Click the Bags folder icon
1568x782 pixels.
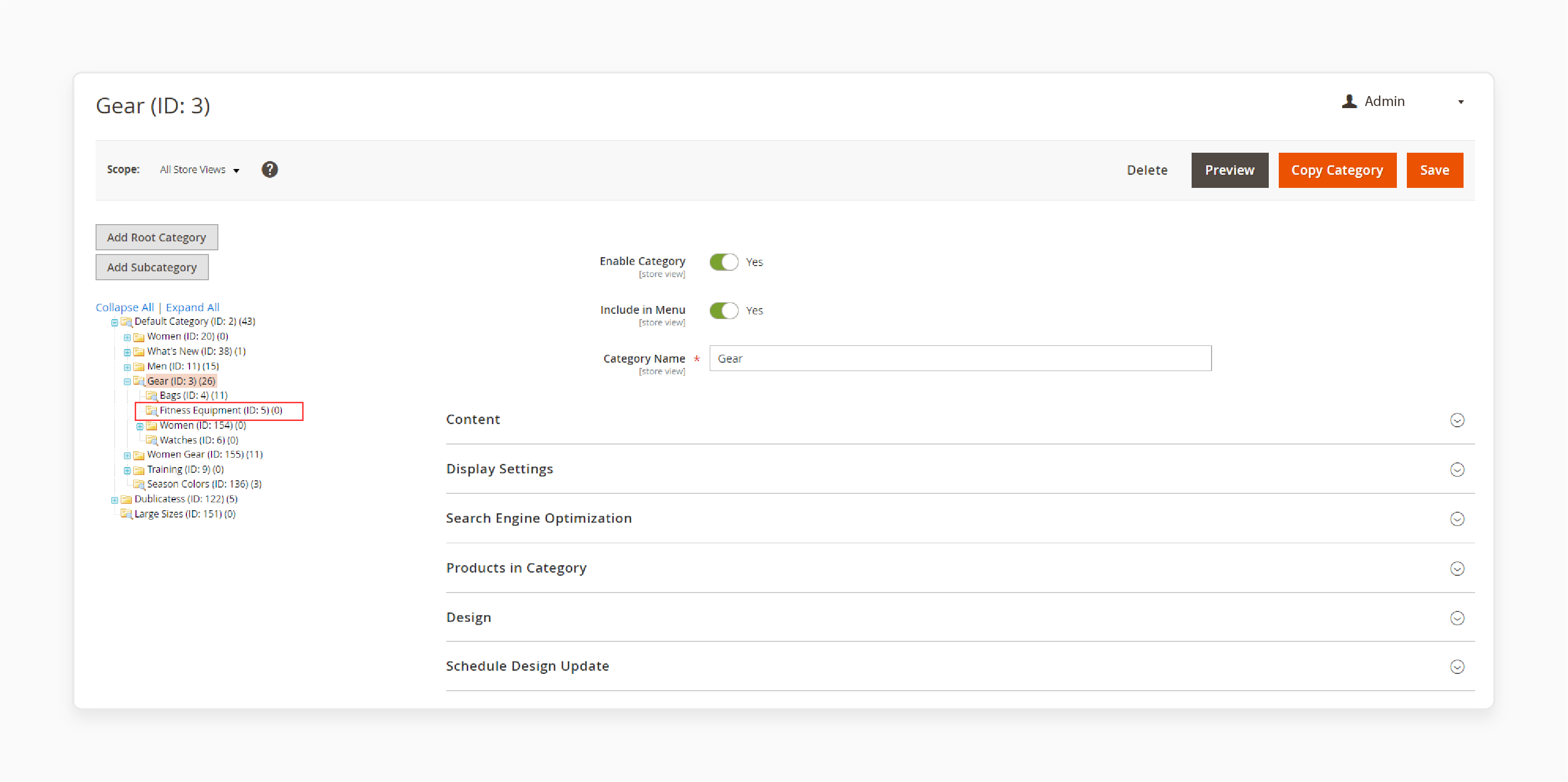(152, 396)
